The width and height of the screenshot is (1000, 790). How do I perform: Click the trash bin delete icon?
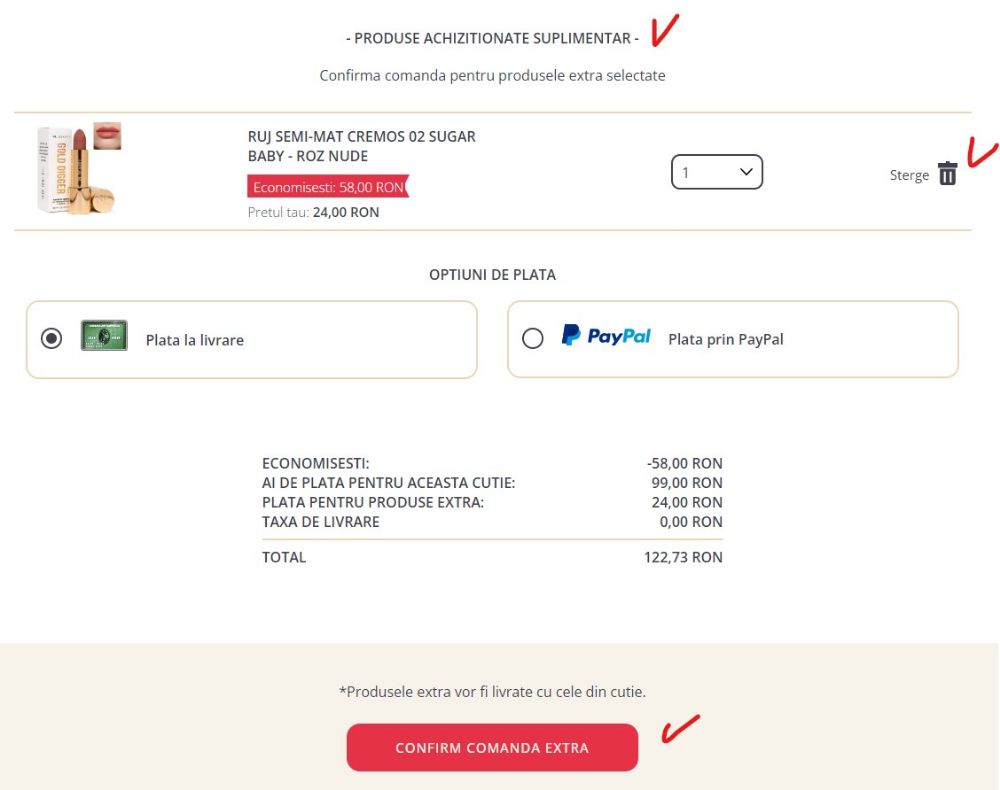coord(947,174)
